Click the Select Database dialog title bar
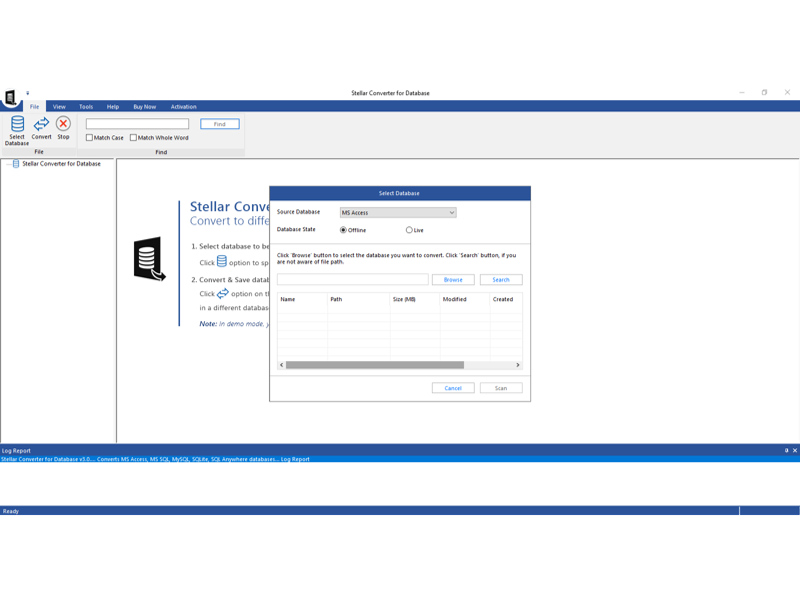This screenshot has height=600, width=800. [400, 193]
